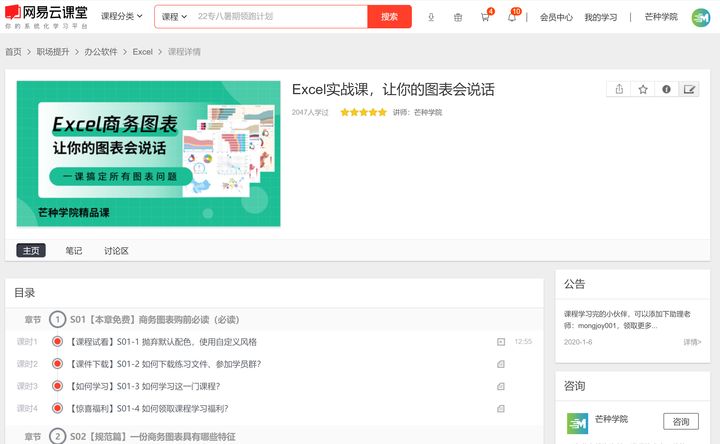This screenshot has width=720, height=444.
Task: Share this course via share icon
Action: point(619,89)
